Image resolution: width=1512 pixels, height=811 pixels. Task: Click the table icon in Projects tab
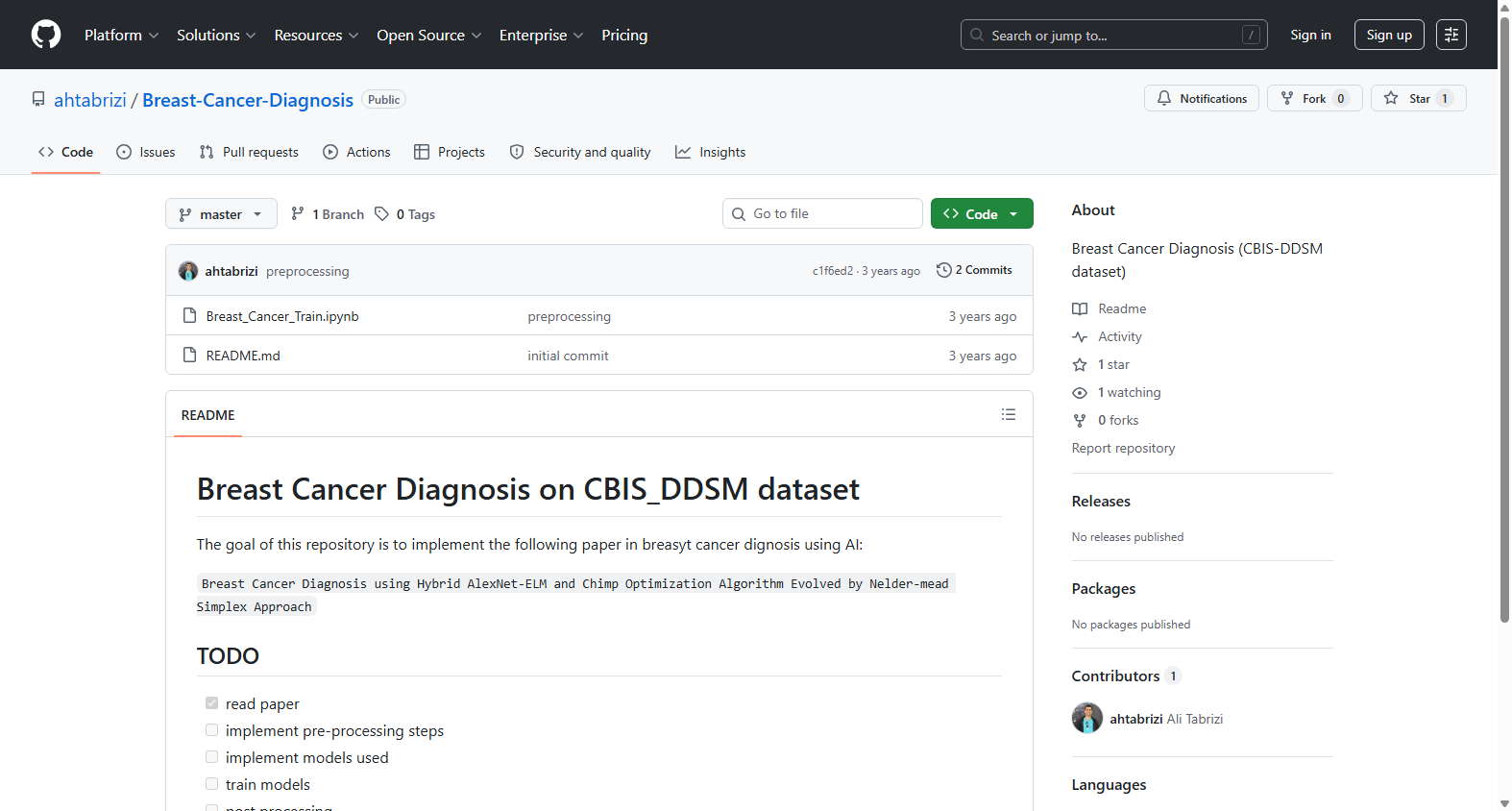point(422,152)
